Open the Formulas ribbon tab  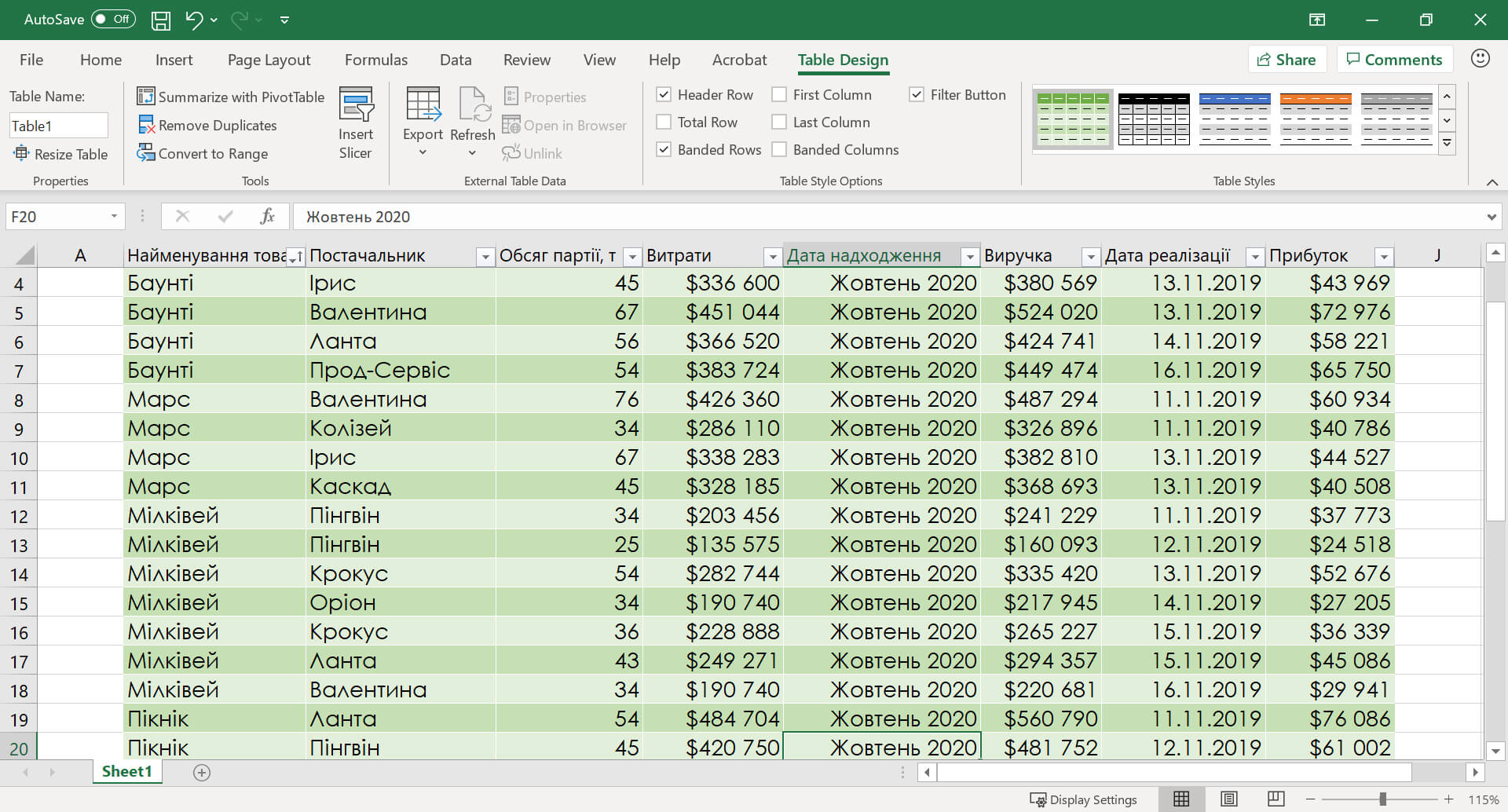point(375,60)
